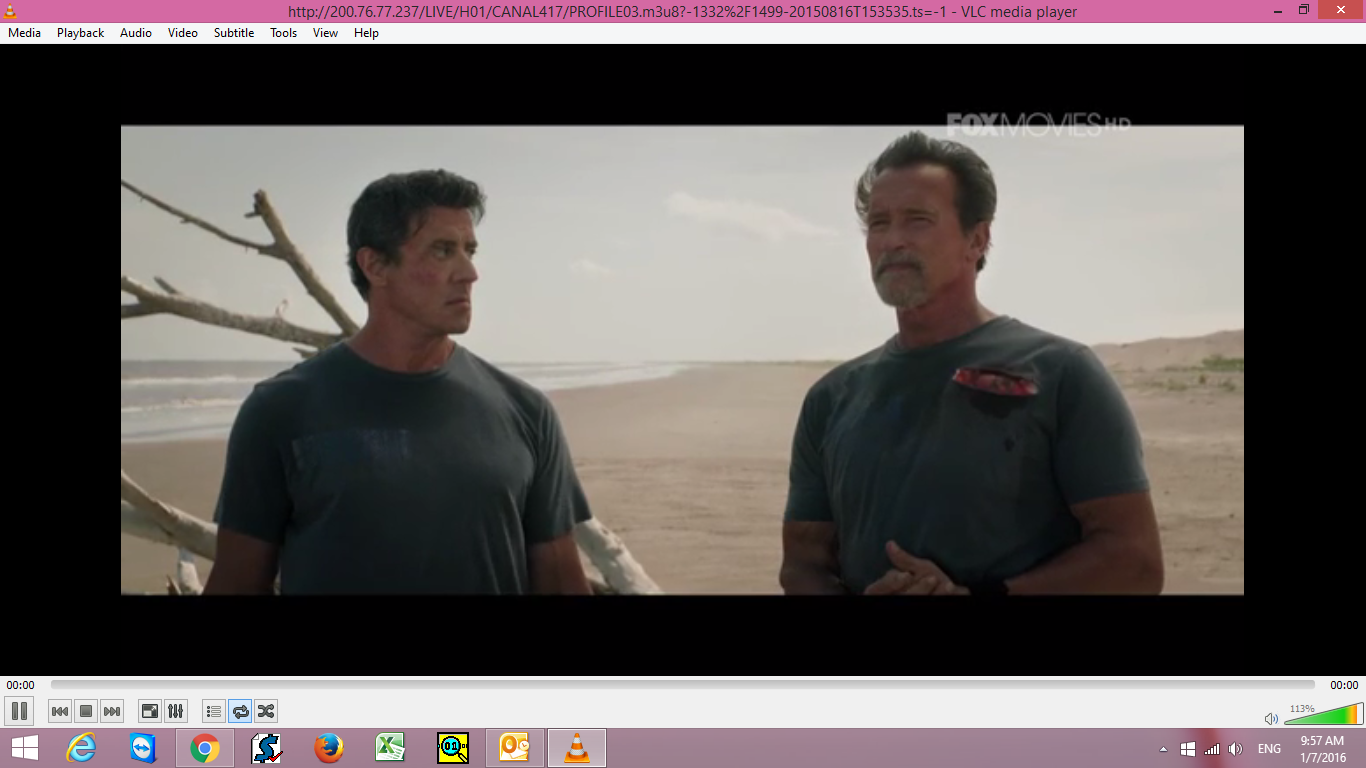Open the Video menu
This screenshot has height=768, width=1366.
pos(183,33)
